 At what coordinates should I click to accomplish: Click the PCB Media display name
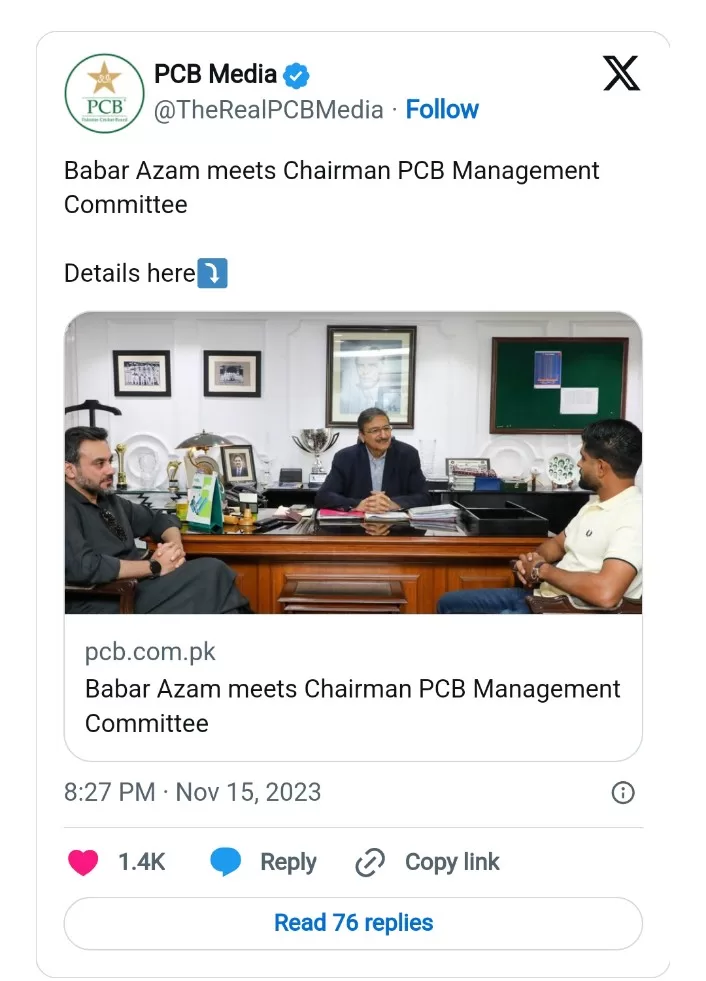tap(215, 74)
